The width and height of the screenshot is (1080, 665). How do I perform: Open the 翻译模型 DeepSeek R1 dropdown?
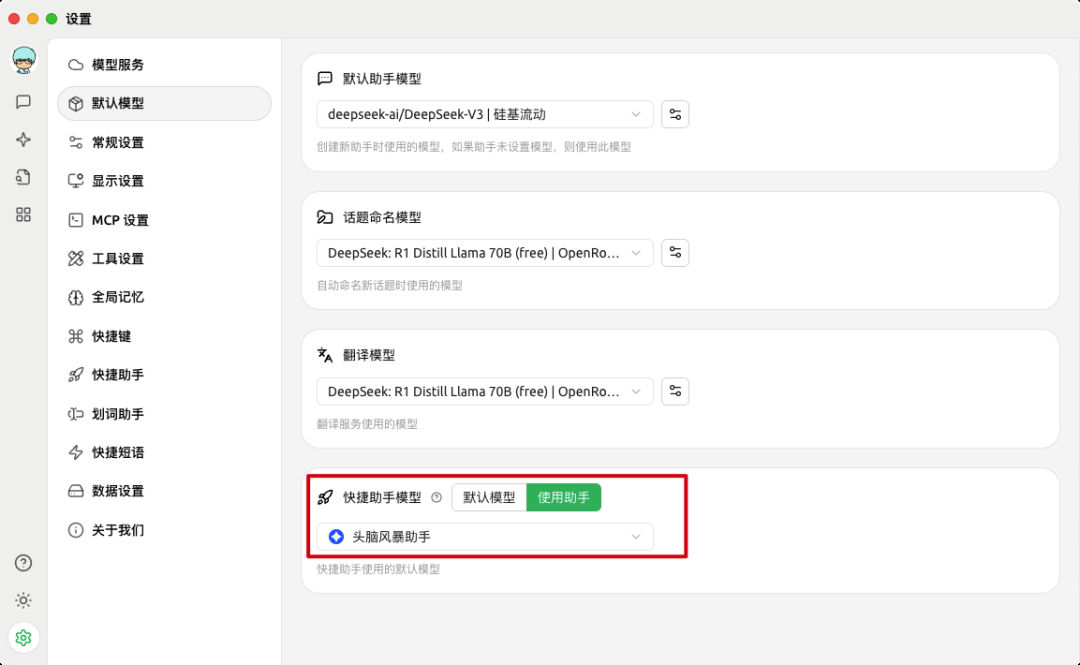coord(485,391)
